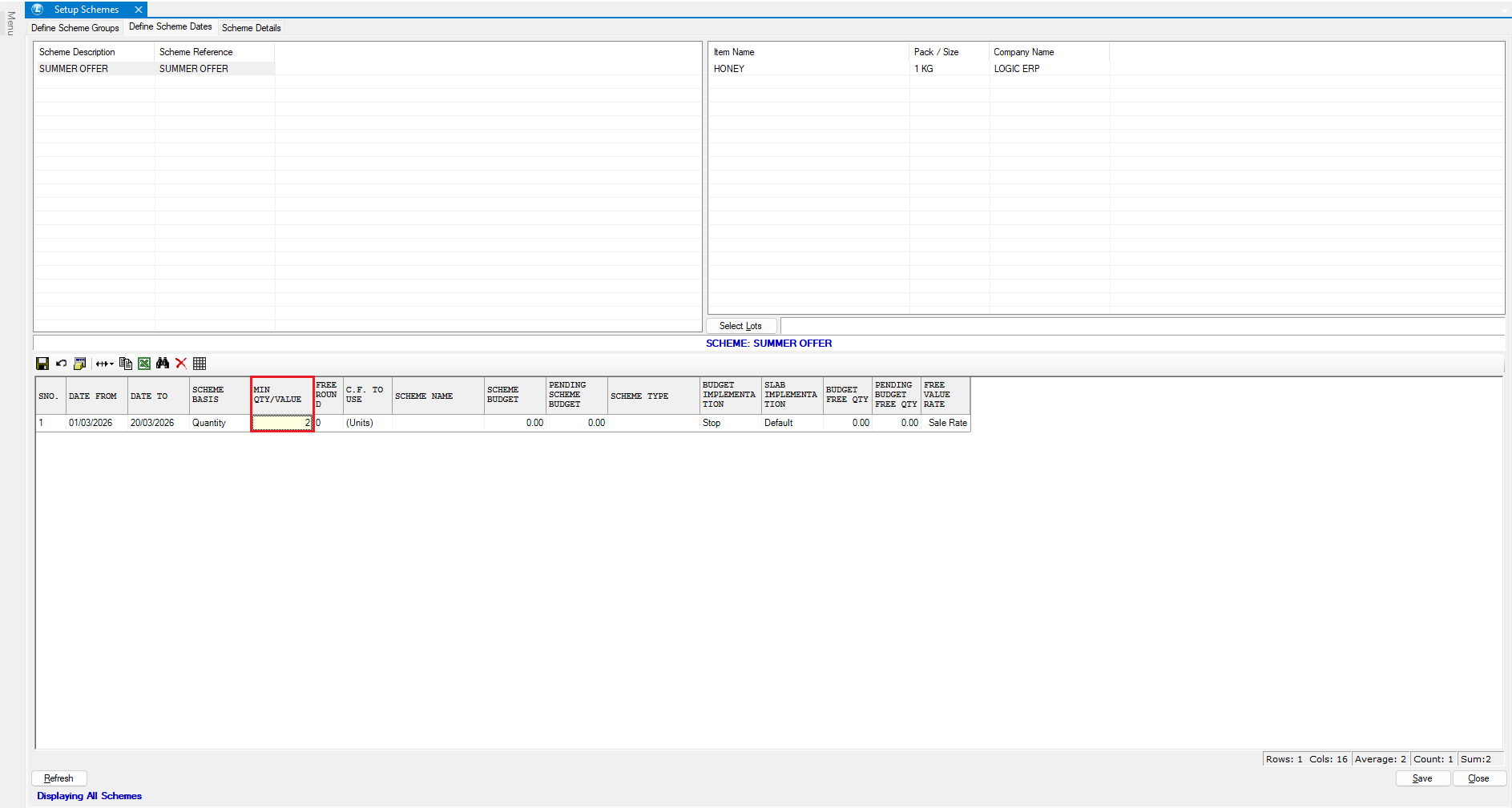Click the form window icon beside undo
1512x808 pixels.
pyautogui.click(x=79, y=364)
